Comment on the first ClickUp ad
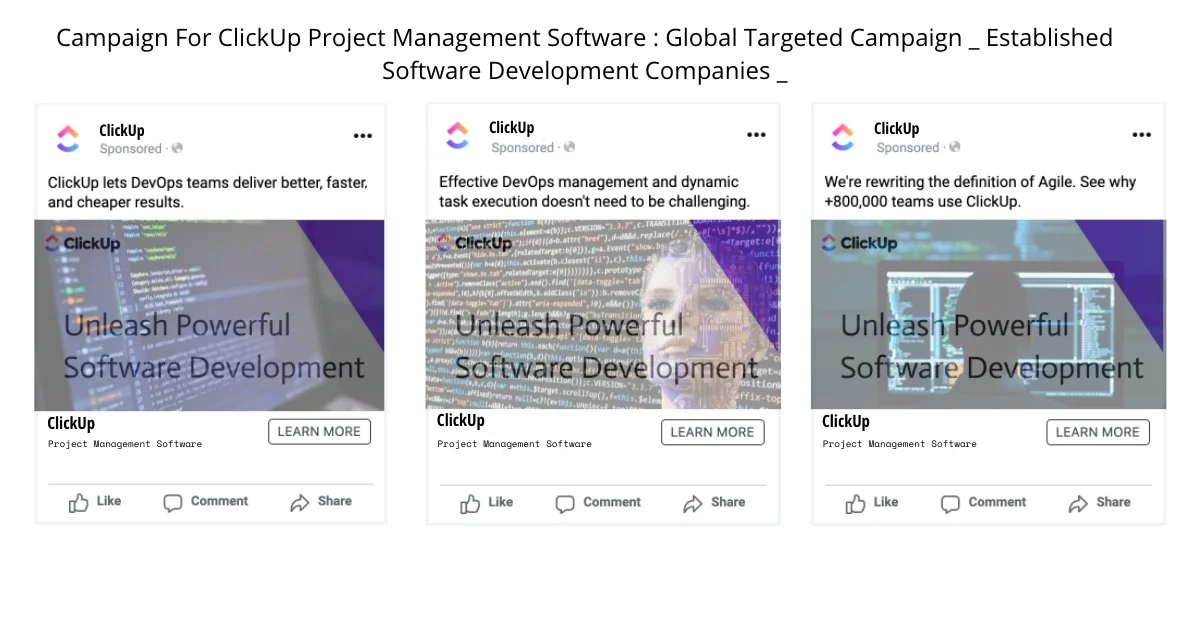 tap(206, 502)
